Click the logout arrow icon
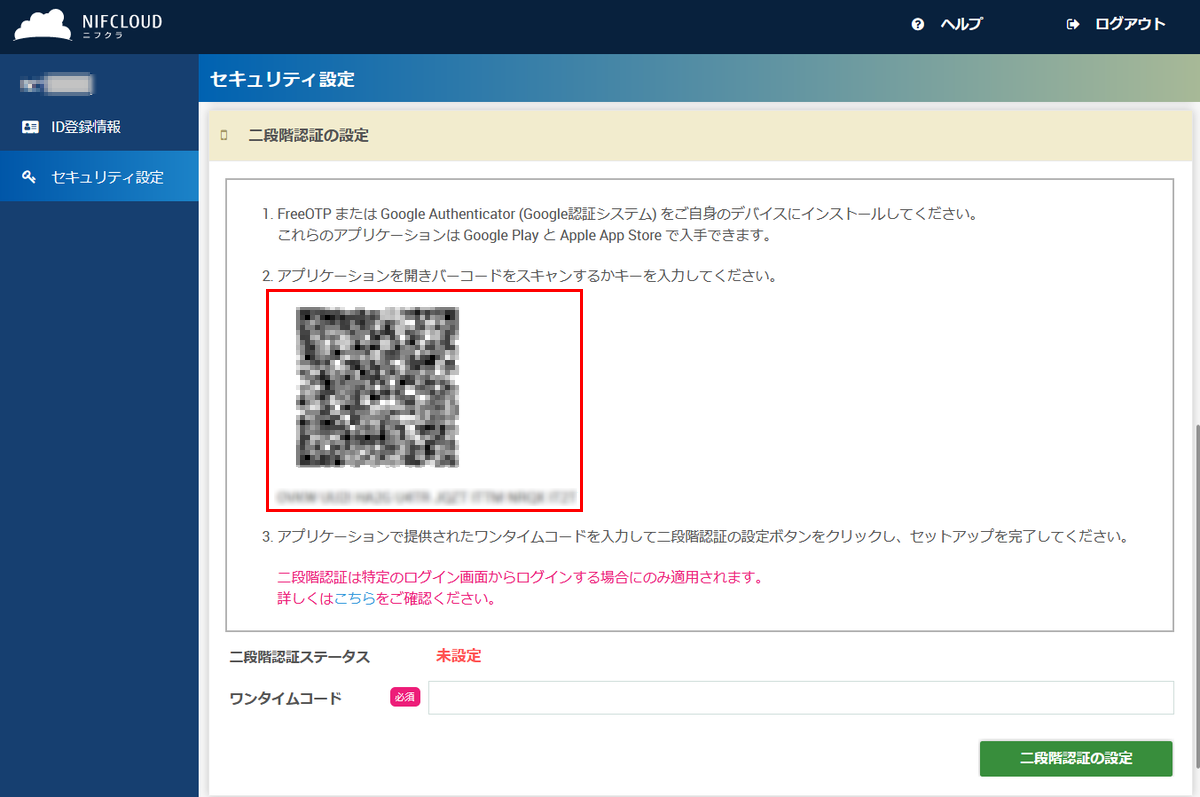 (x=1073, y=25)
